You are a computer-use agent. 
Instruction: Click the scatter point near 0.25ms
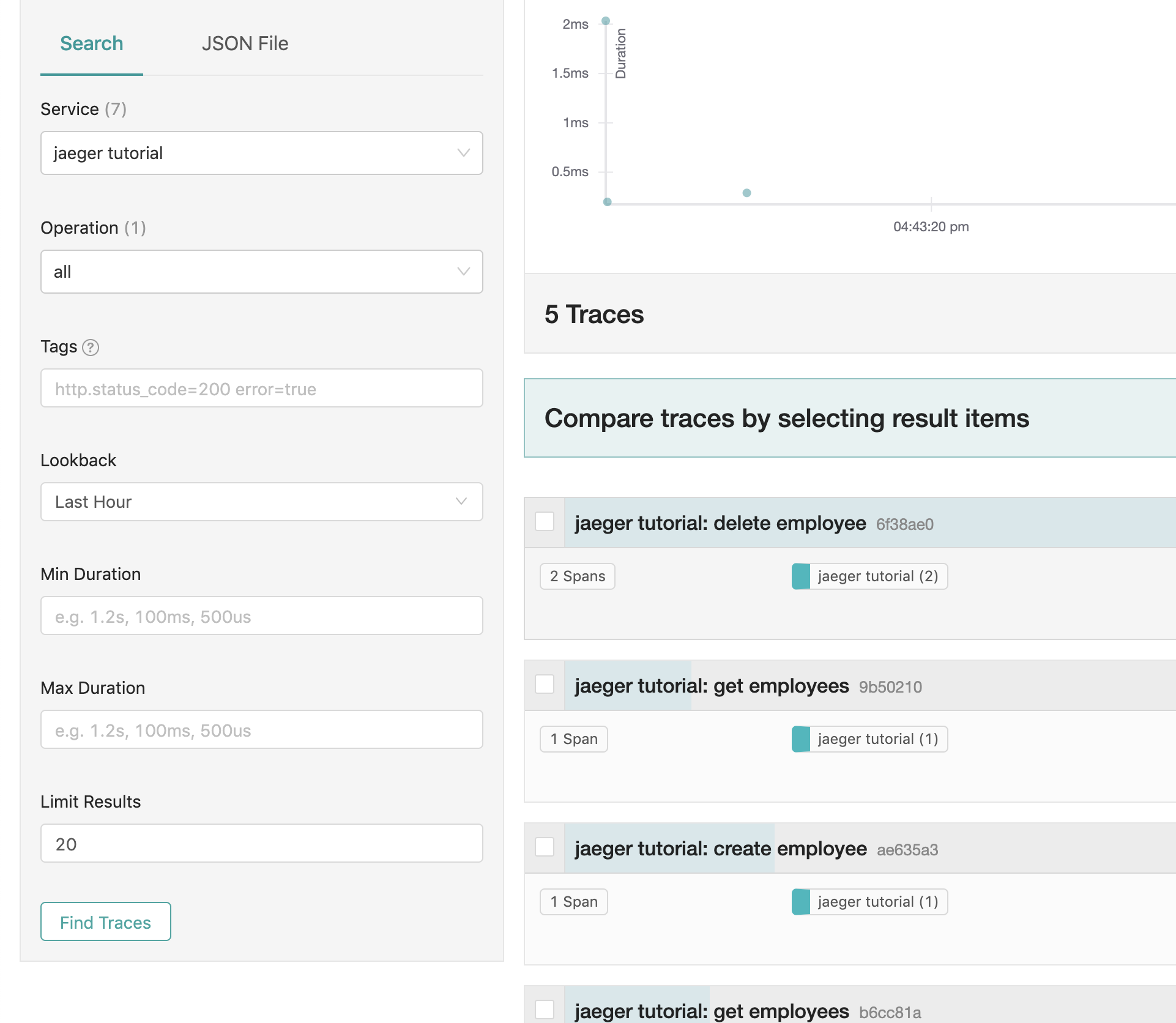tap(746, 193)
